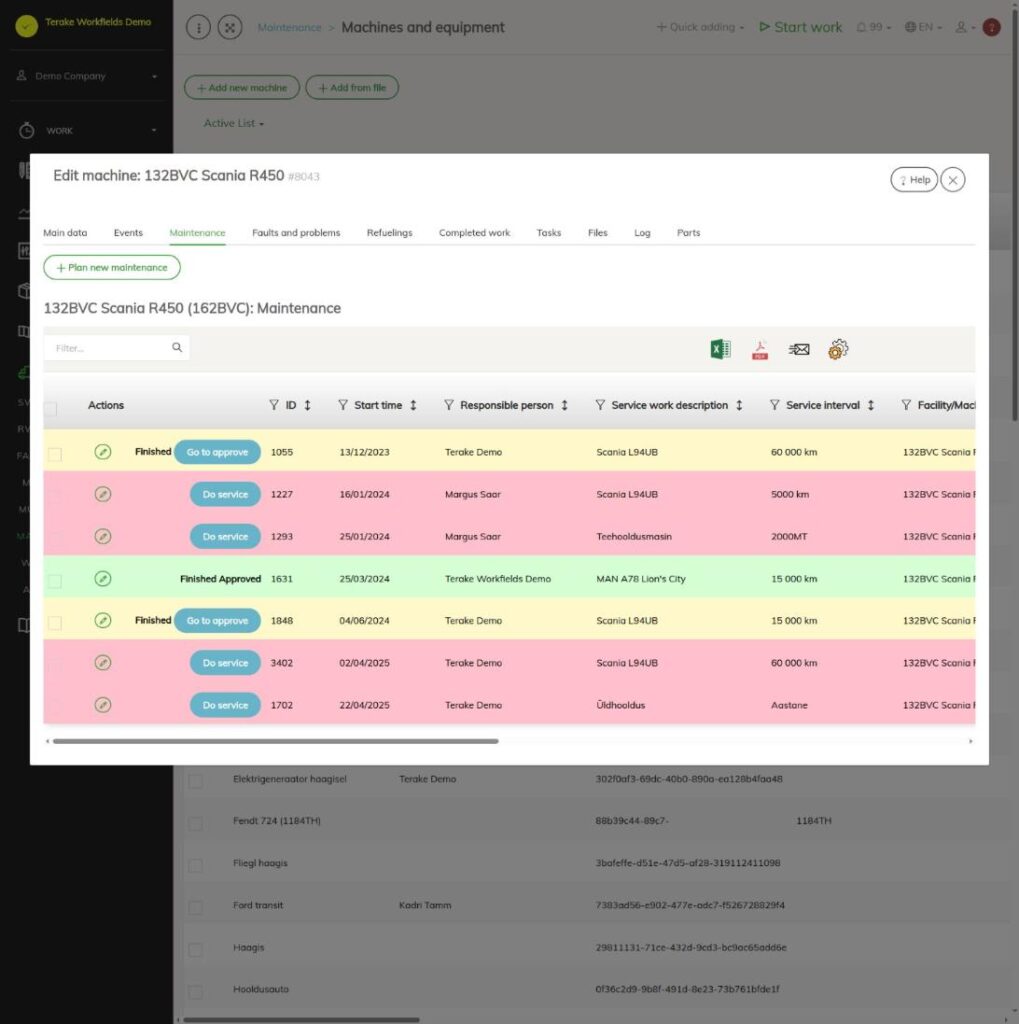Click the Start work button

click(x=800, y=27)
